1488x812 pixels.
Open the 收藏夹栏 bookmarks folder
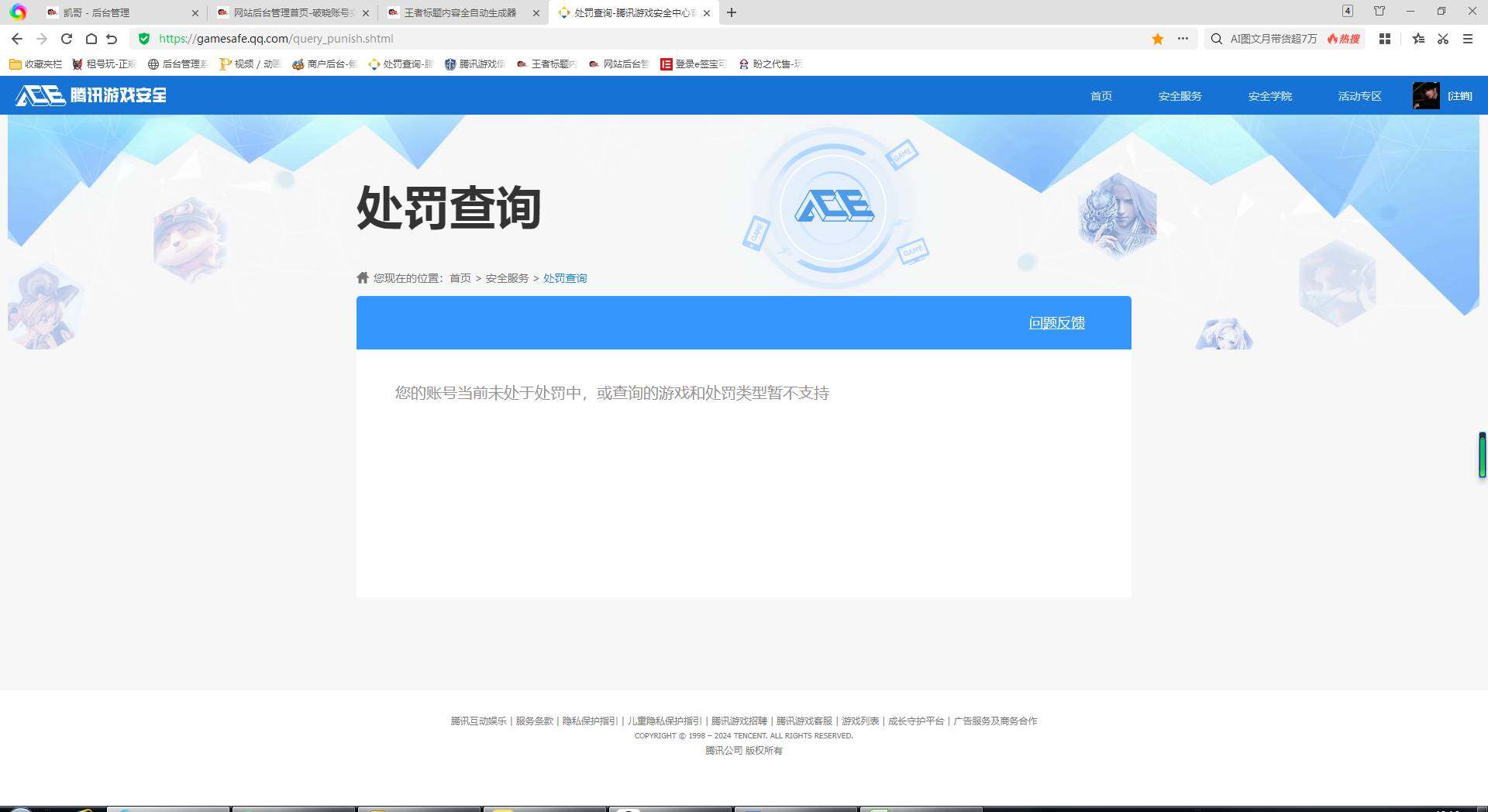coord(36,64)
